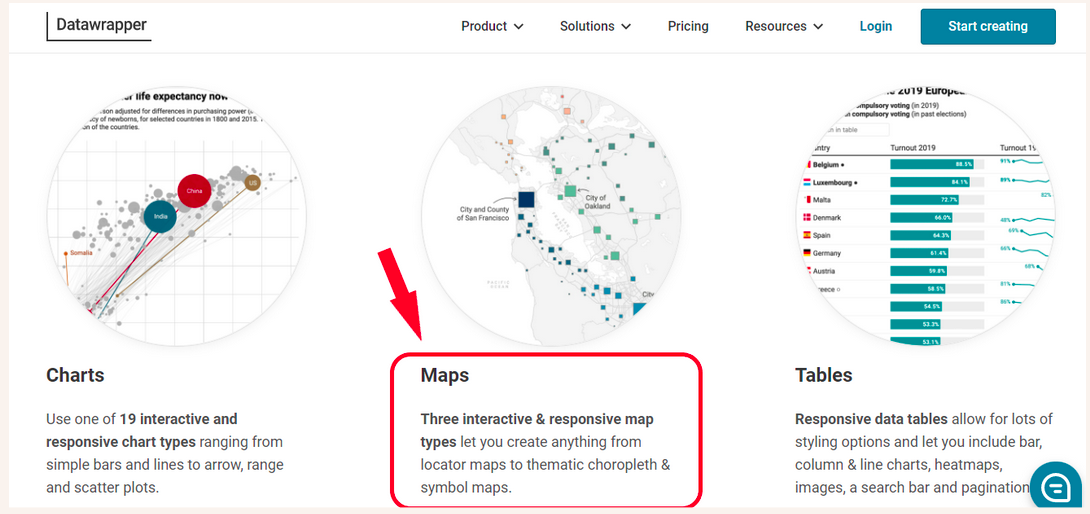Click the red China bubble in chart
1090x514 pixels.
pos(195,190)
